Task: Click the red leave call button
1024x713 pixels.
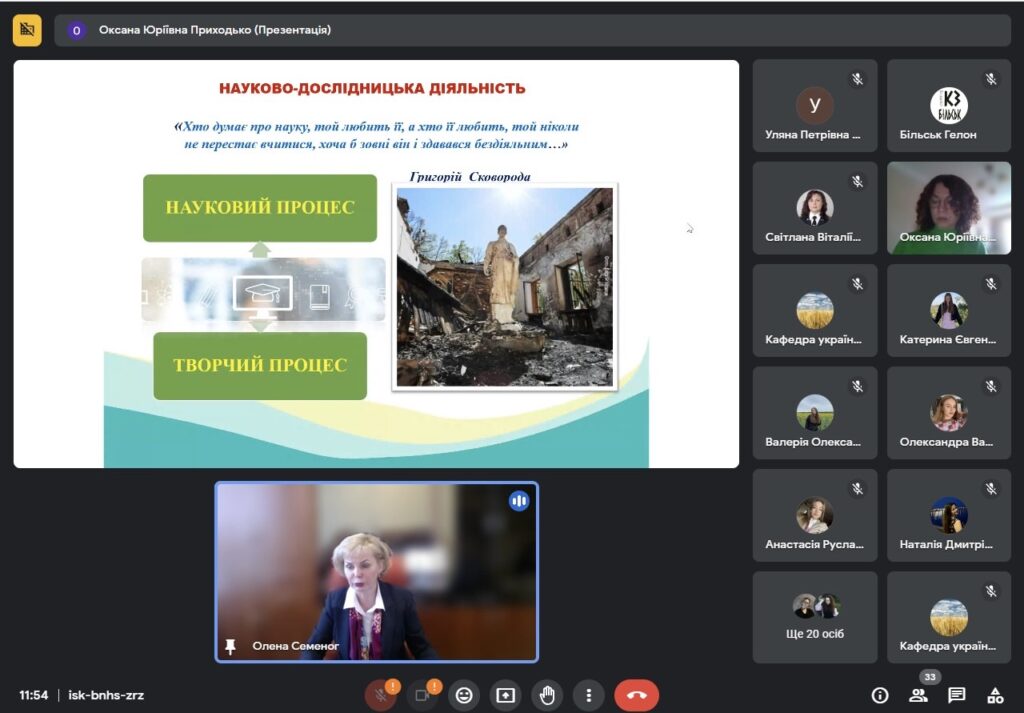Action: point(636,695)
